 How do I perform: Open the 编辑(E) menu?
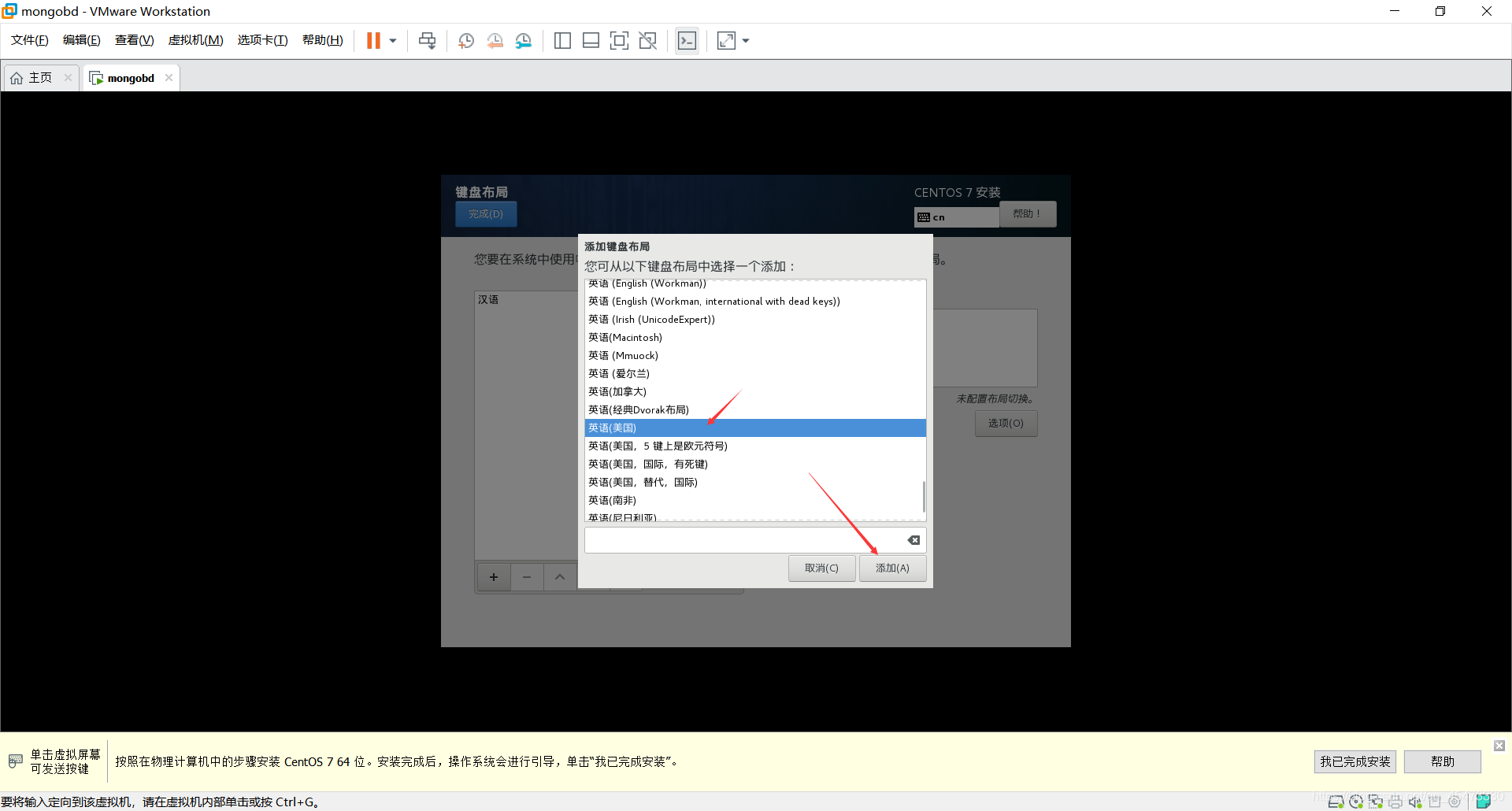[82, 40]
